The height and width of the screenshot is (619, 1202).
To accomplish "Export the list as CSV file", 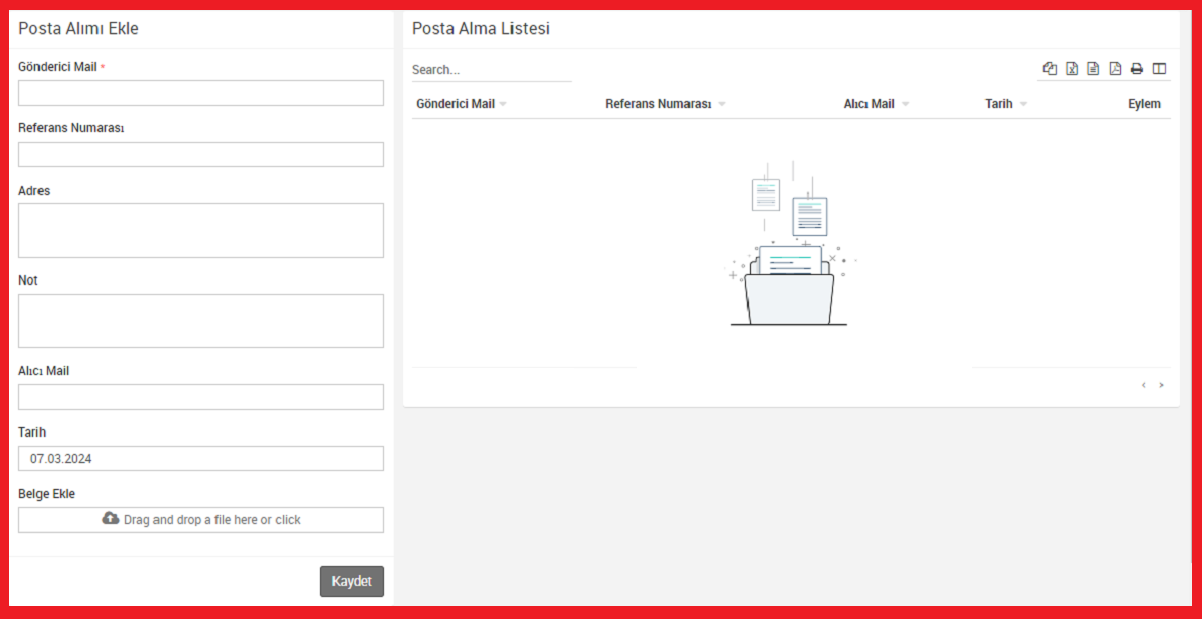I will click(1093, 69).
